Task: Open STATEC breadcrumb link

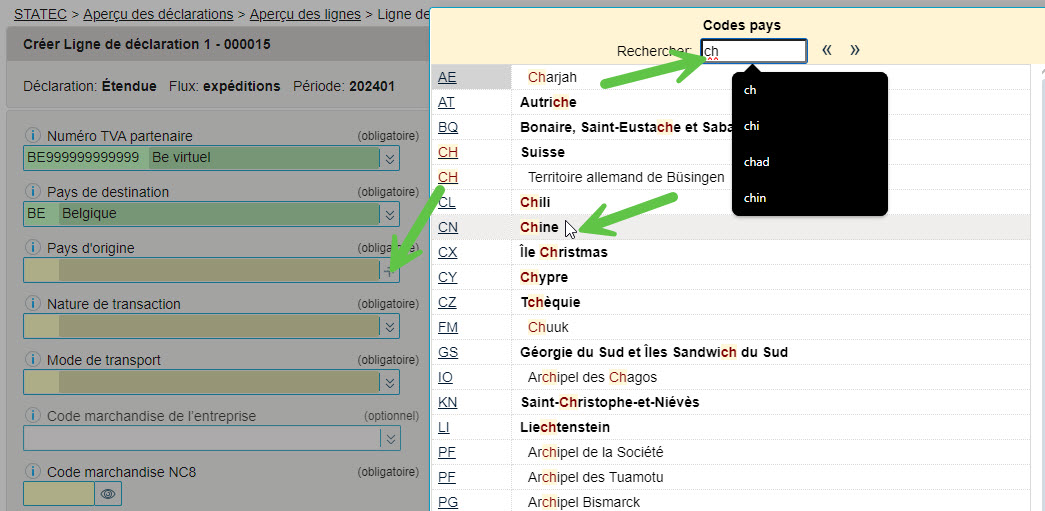Action: pos(39,14)
